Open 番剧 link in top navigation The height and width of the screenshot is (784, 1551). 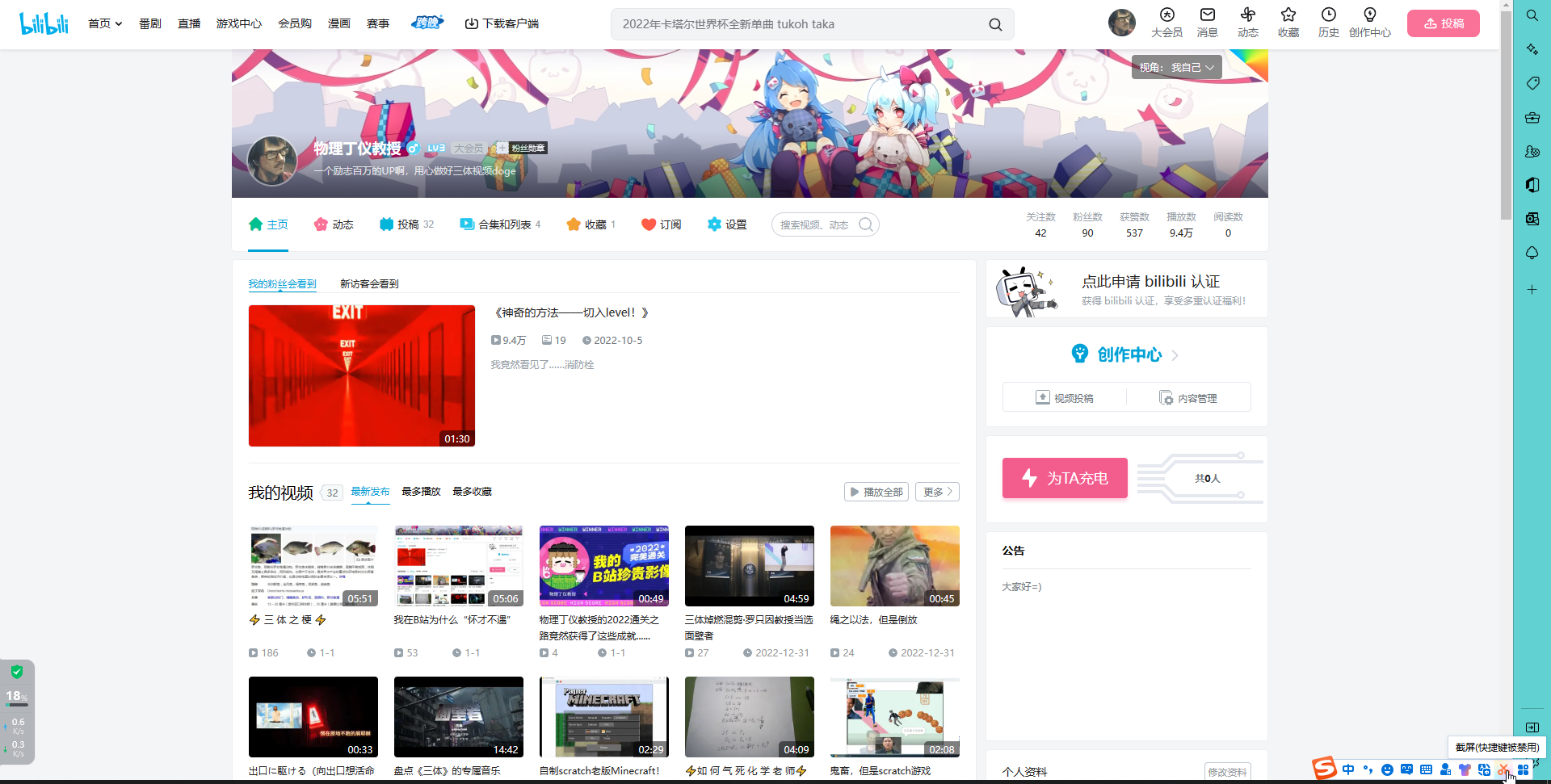pyautogui.click(x=149, y=23)
